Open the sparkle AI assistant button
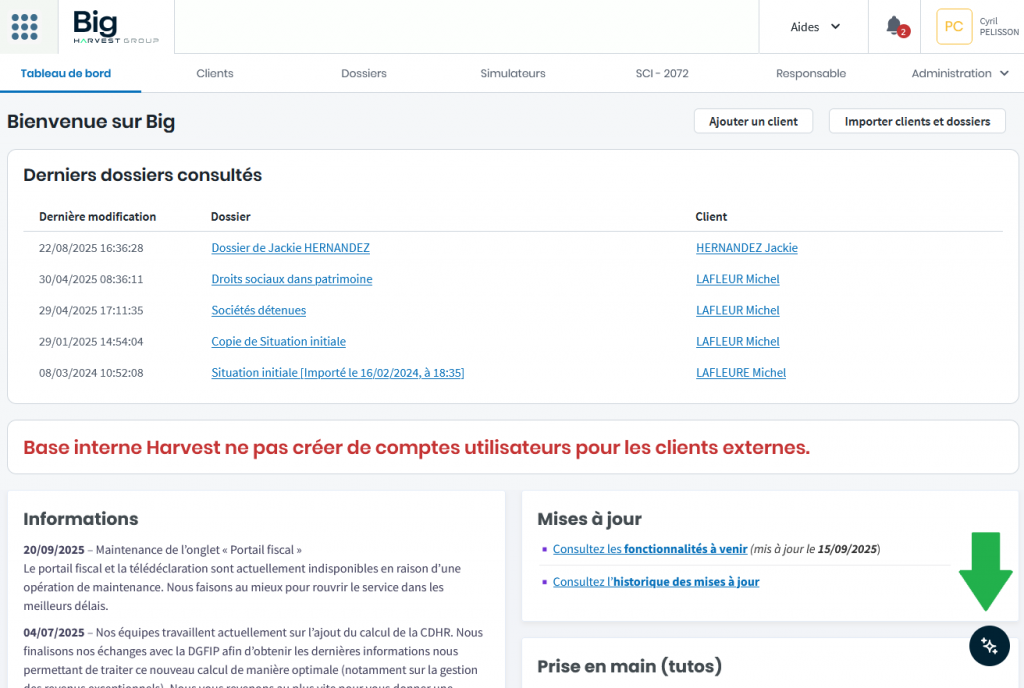This screenshot has height=688, width=1024. [989, 645]
